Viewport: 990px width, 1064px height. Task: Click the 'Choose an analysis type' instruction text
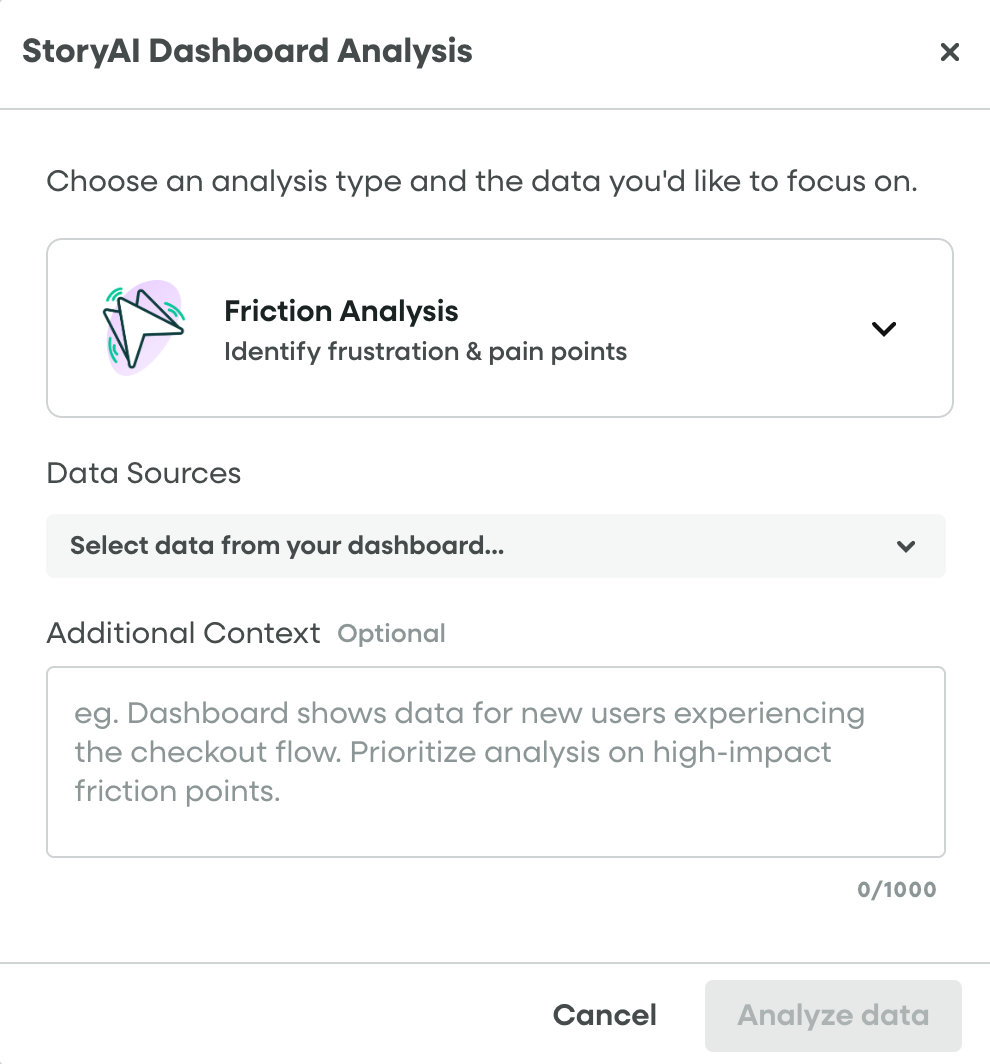(481, 182)
